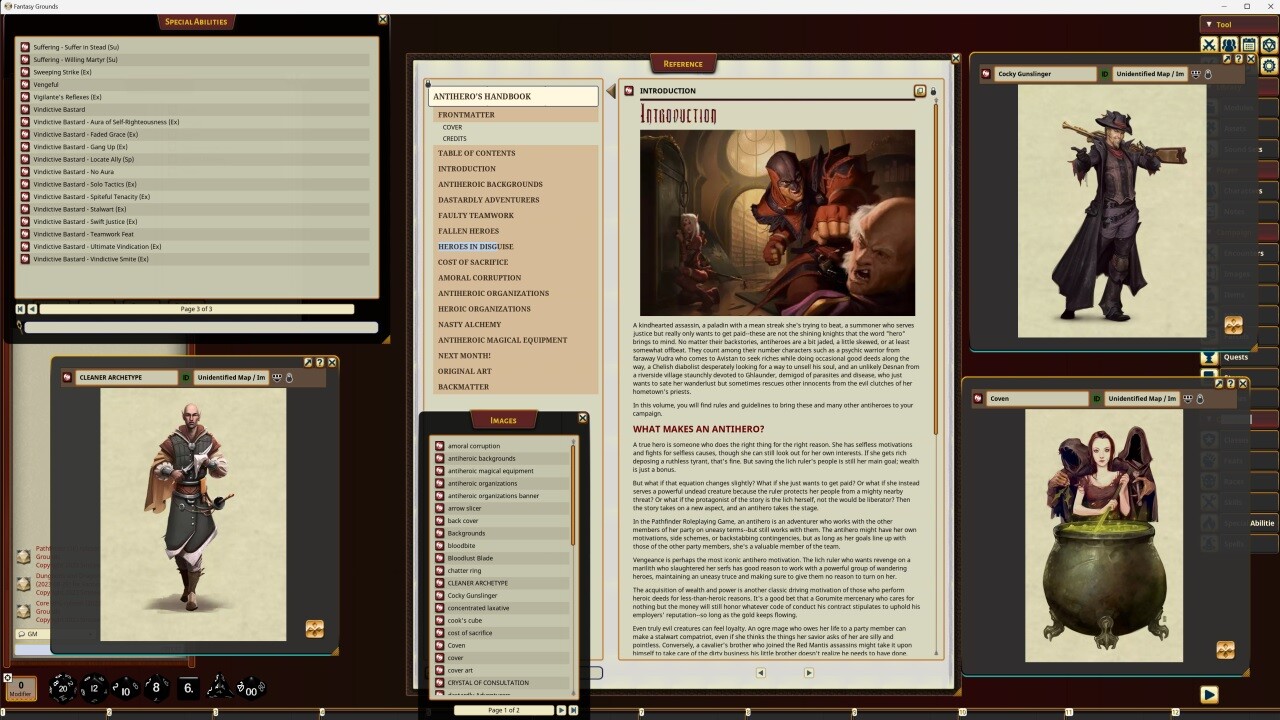Toggle the lock on Cleaner Archetype image

coord(290,377)
